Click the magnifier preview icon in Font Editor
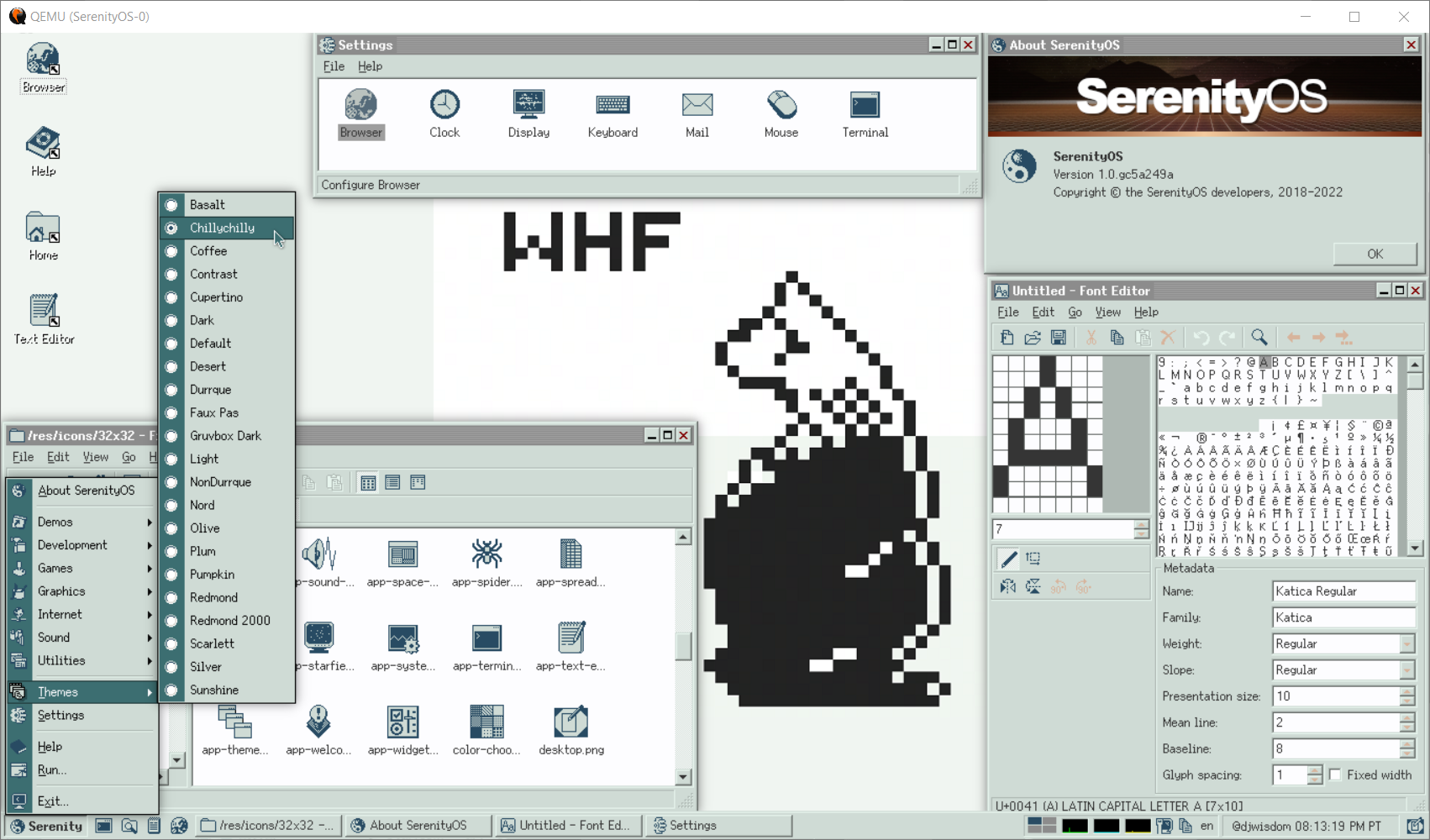This screenshot has width=1430, height=840. point(1259,338)
